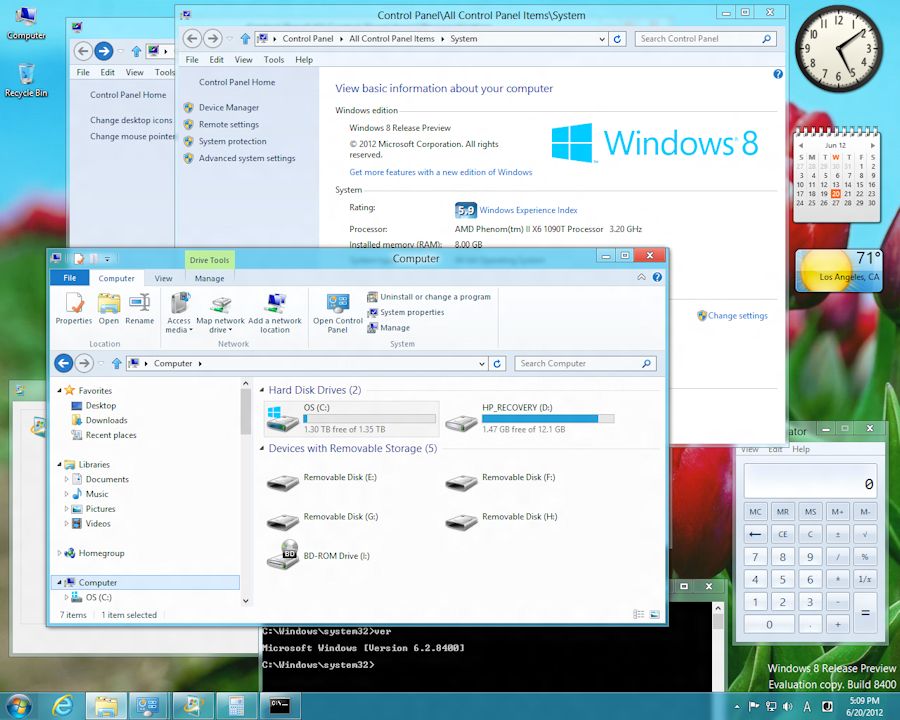The width and height of the screenshot is (900, 720).
Task: Select Removable Disk (E:) icon
Action: [283, 482]
